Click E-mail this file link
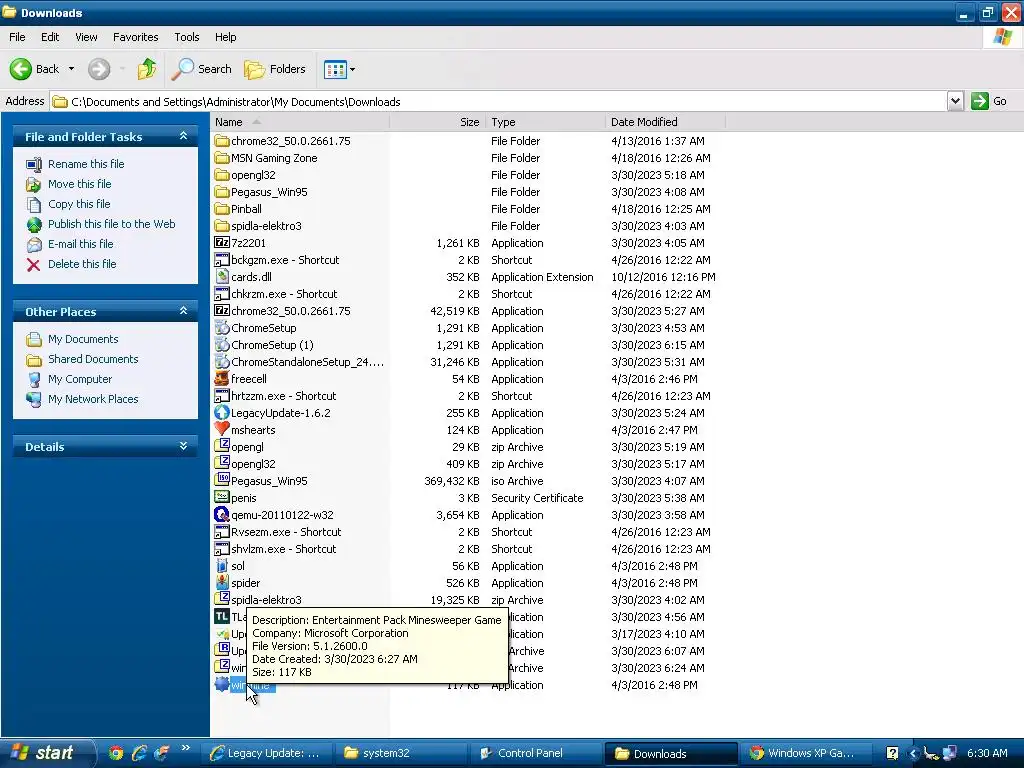 click(x=80, y=244)
